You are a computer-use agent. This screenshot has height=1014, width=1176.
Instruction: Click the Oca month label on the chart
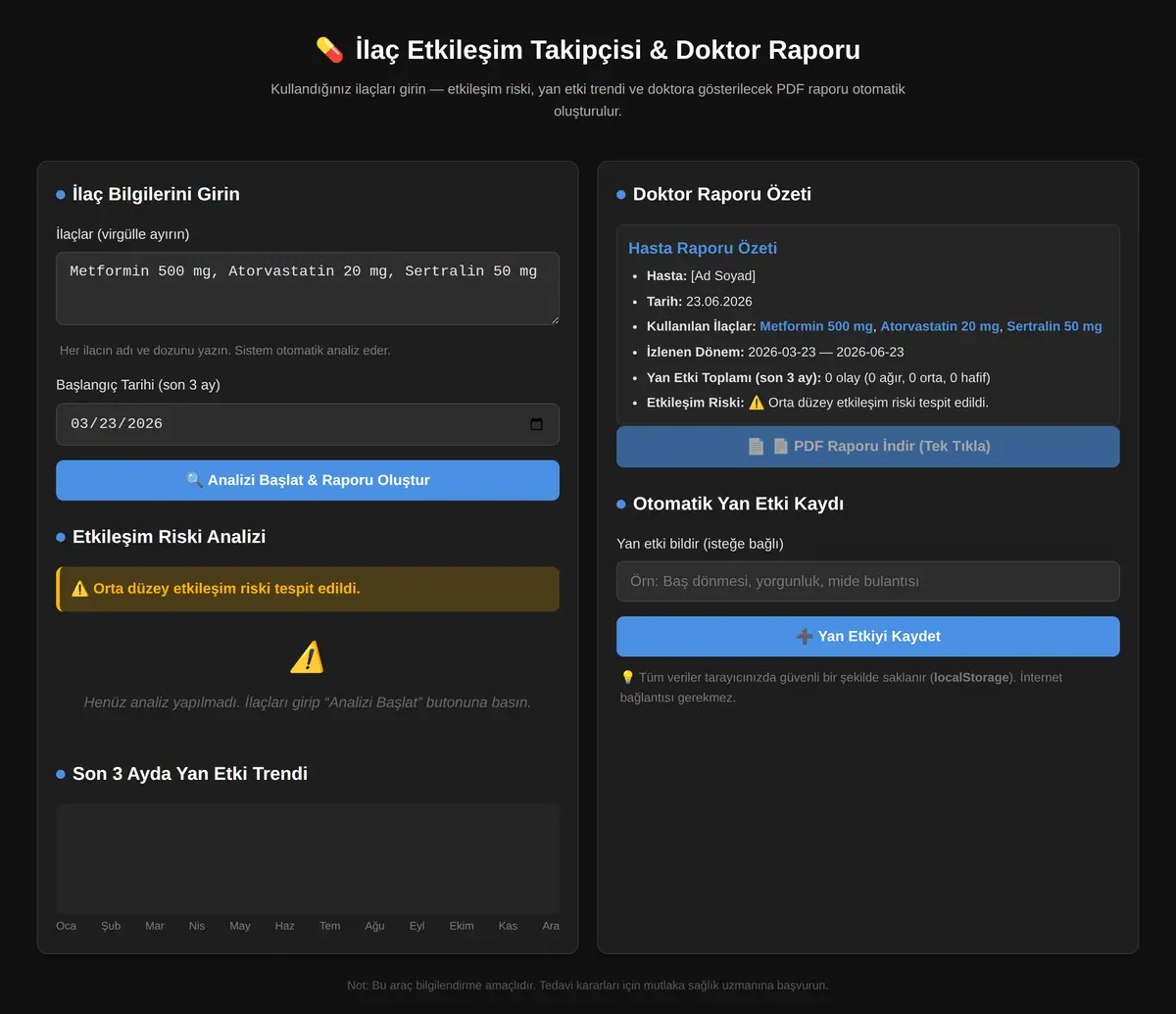point(66,926)
